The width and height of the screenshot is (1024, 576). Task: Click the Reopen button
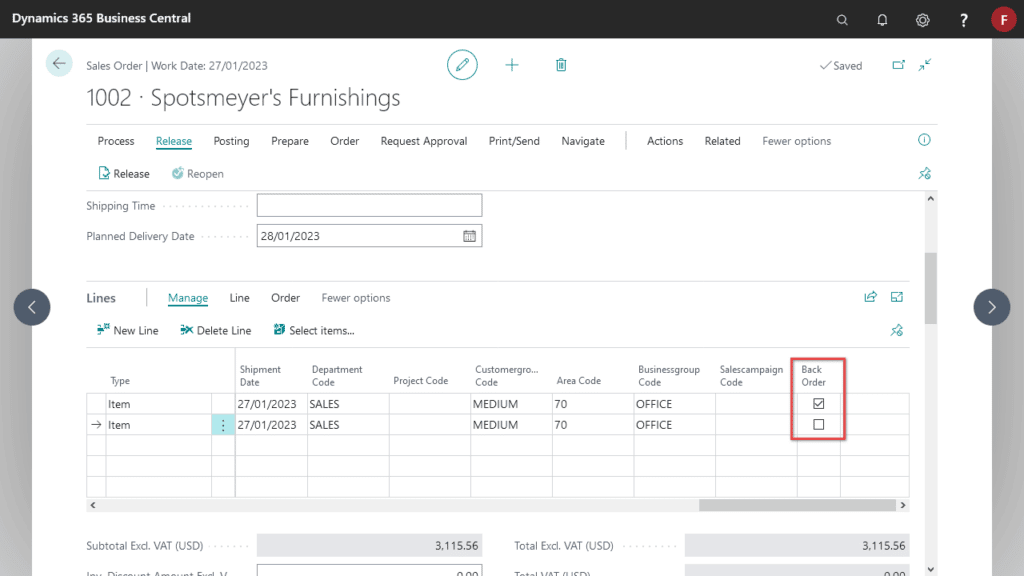coord(197,174)
